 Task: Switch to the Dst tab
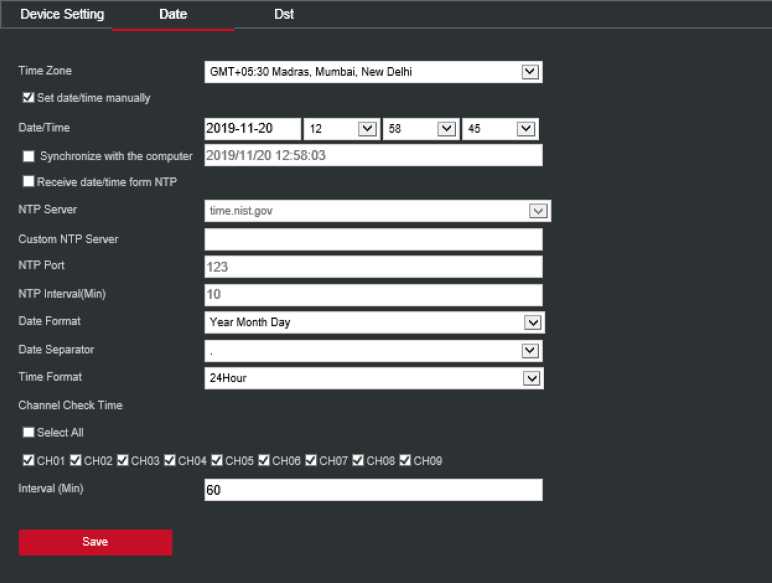tap(284, 15)
